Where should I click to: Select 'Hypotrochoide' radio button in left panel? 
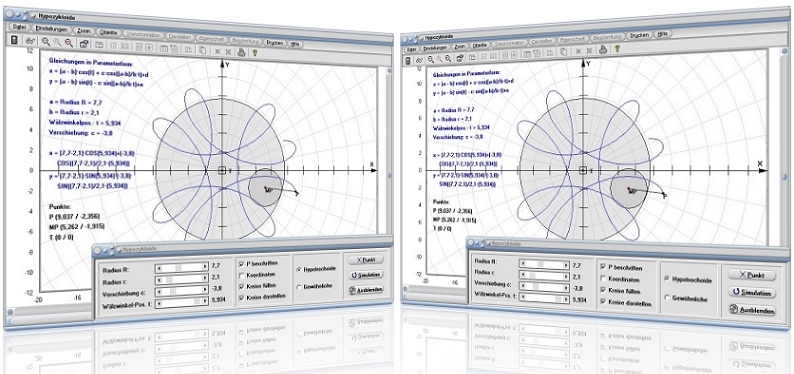coord(299,269)
